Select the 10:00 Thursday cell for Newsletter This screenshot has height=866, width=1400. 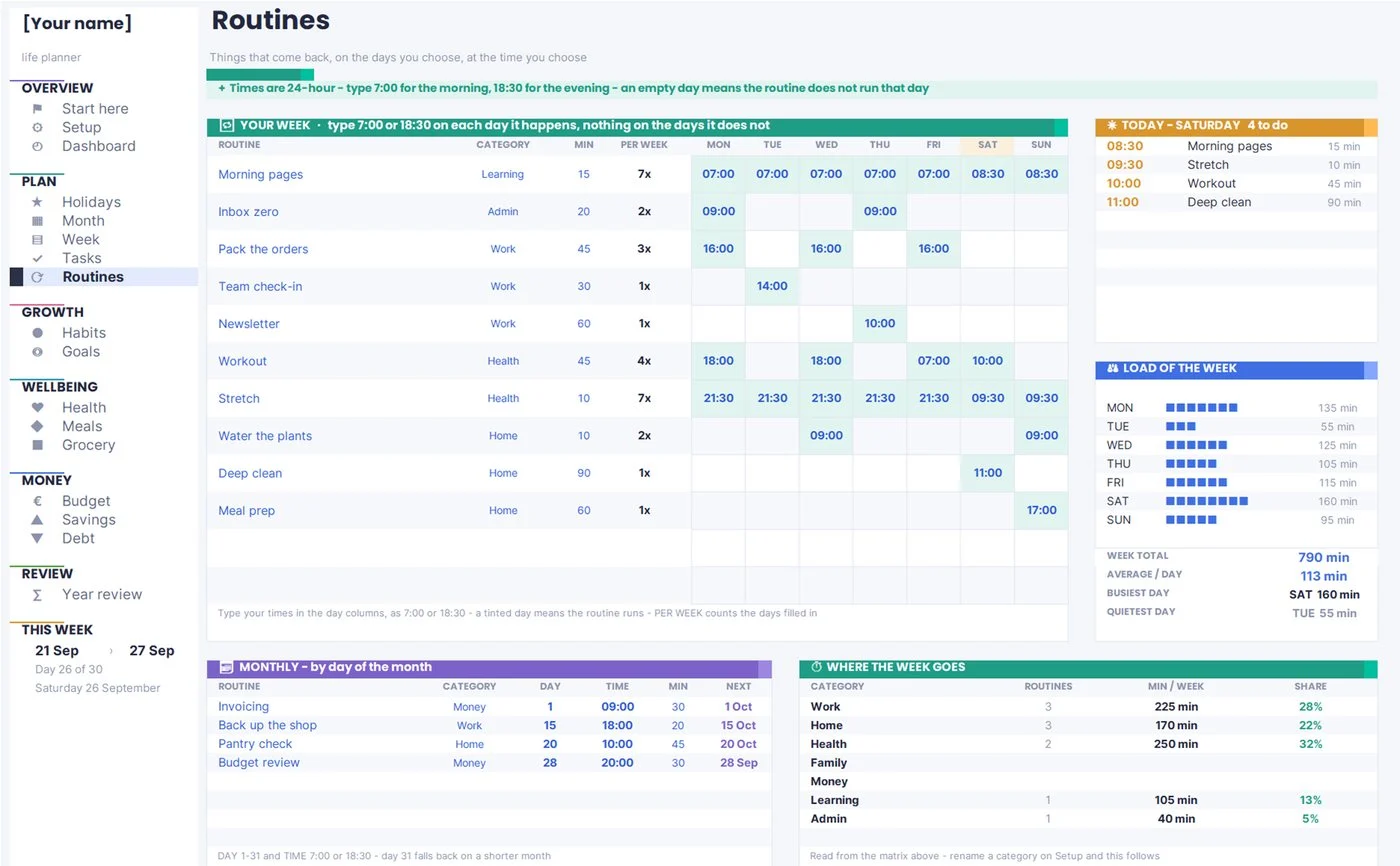[x=880, y=324]
